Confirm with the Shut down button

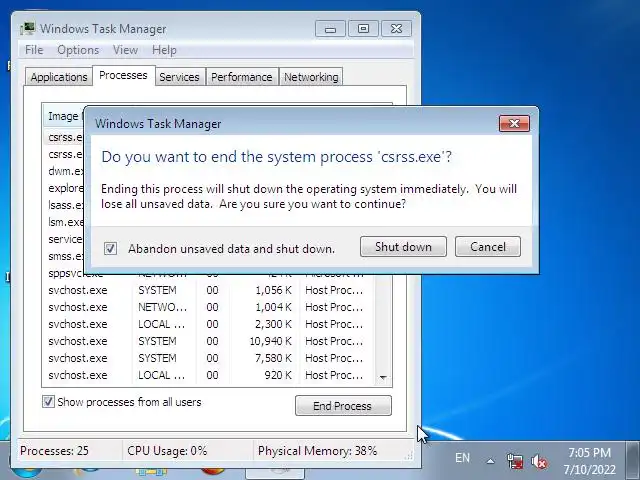coord(403,247)
